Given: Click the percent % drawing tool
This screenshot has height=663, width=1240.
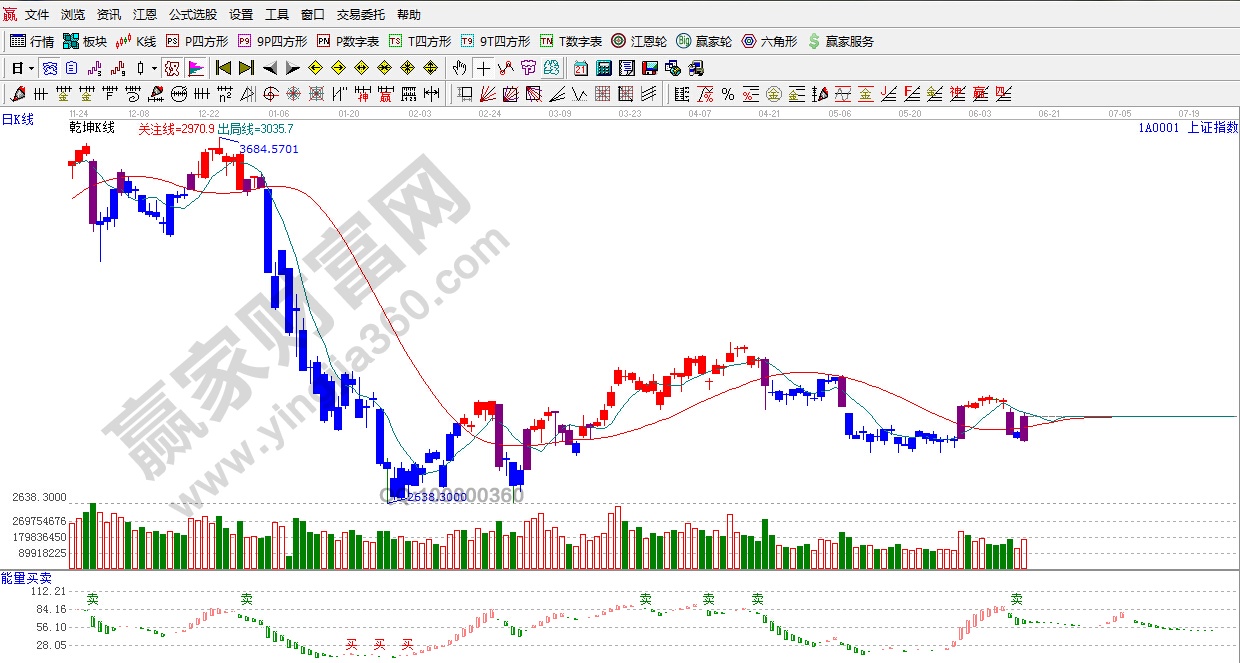Looking at the screenshot, I should (x=727, y=94).
